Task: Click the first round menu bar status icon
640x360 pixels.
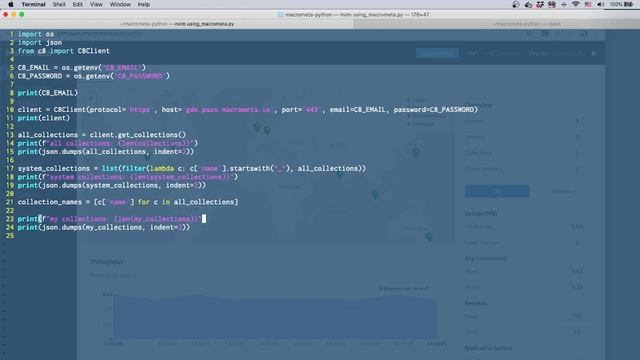Action: [x=516, y=4]
